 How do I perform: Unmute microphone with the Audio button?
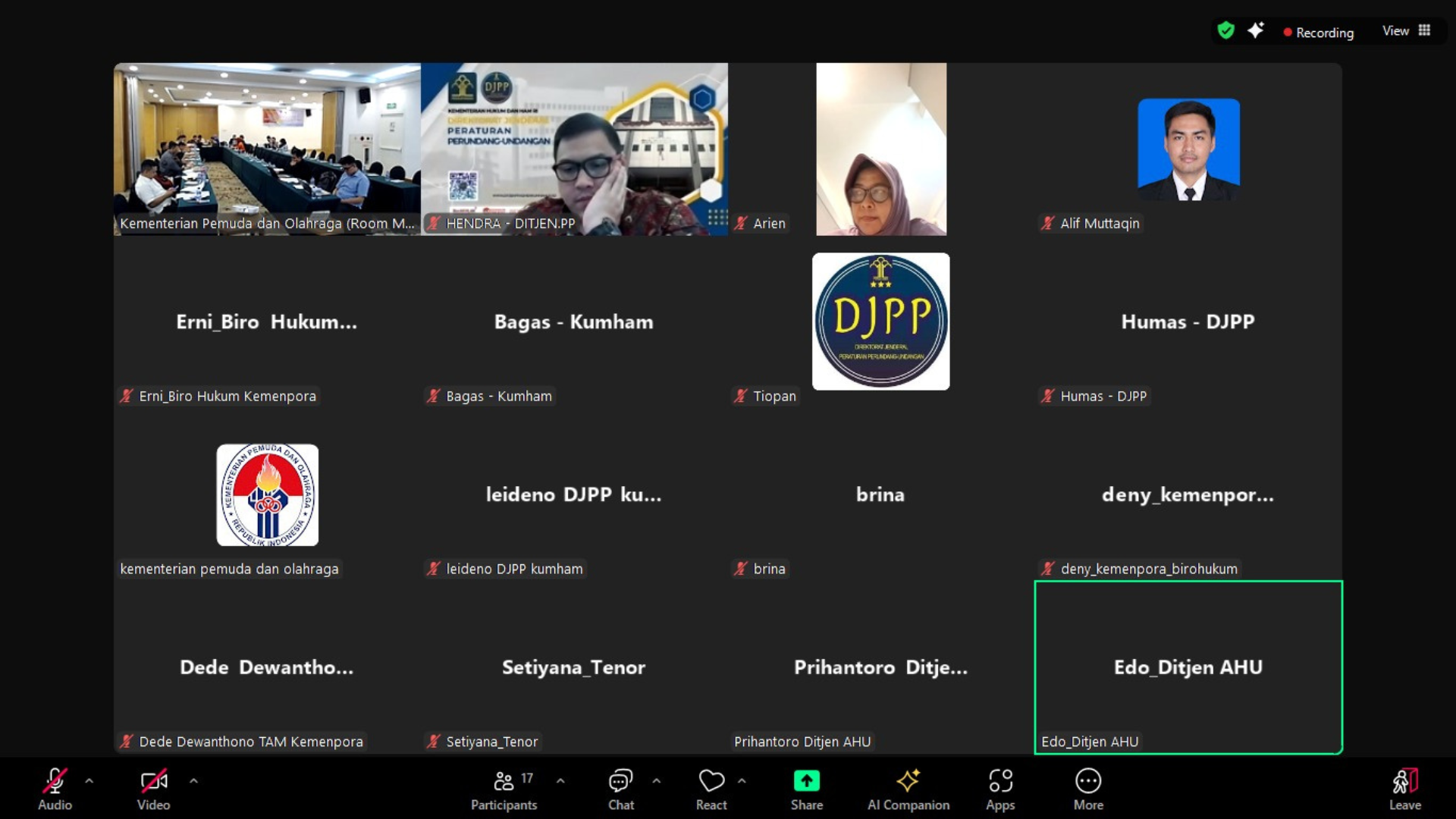point(55,789)
